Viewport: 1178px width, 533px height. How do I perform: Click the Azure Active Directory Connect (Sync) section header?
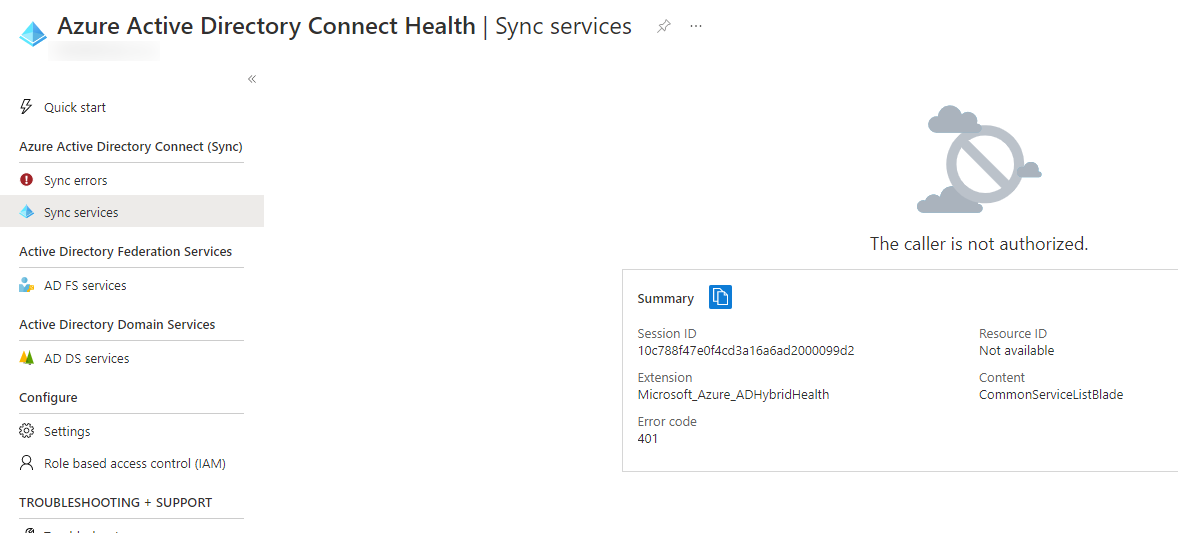[x=131, y=146]
